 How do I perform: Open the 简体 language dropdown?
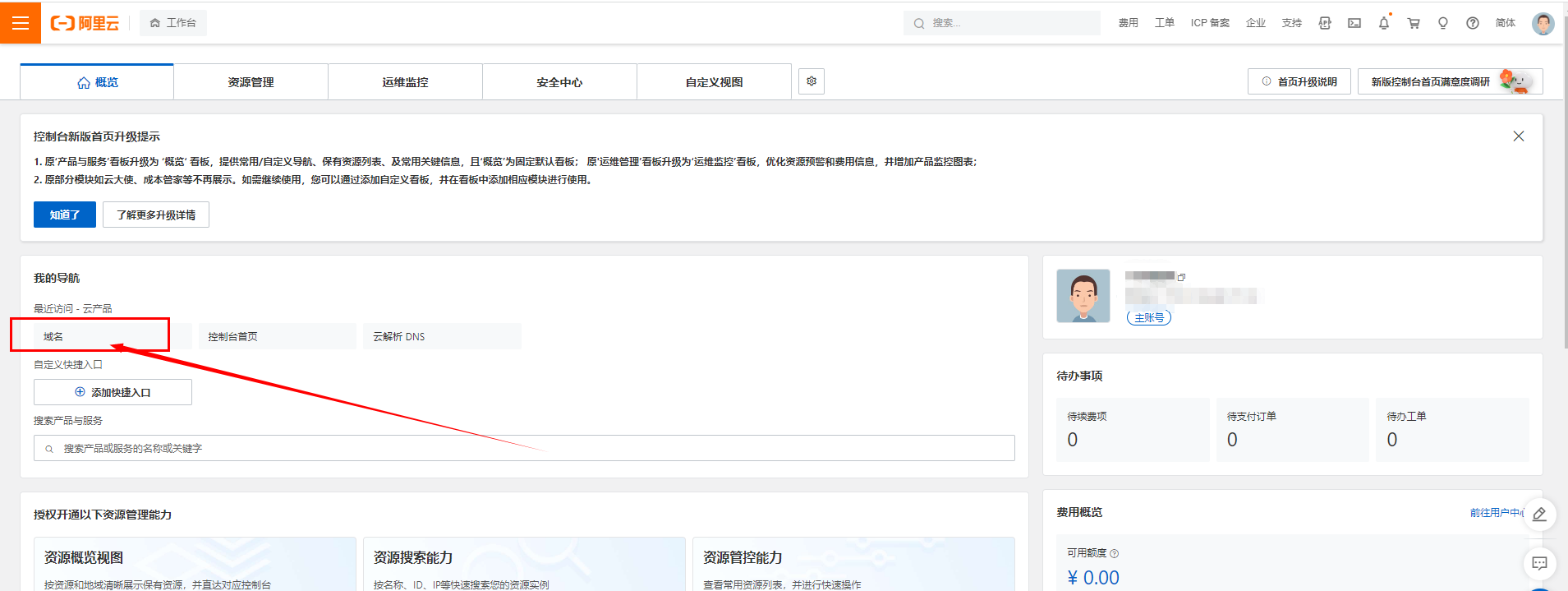pyautogui.click(x=1505, y=23)
